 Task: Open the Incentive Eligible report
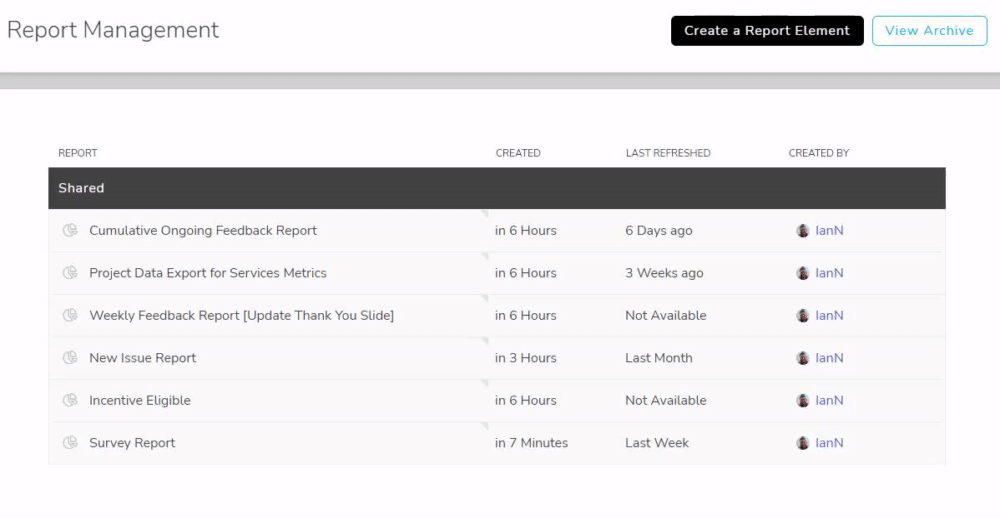click(x=140, y=401)
